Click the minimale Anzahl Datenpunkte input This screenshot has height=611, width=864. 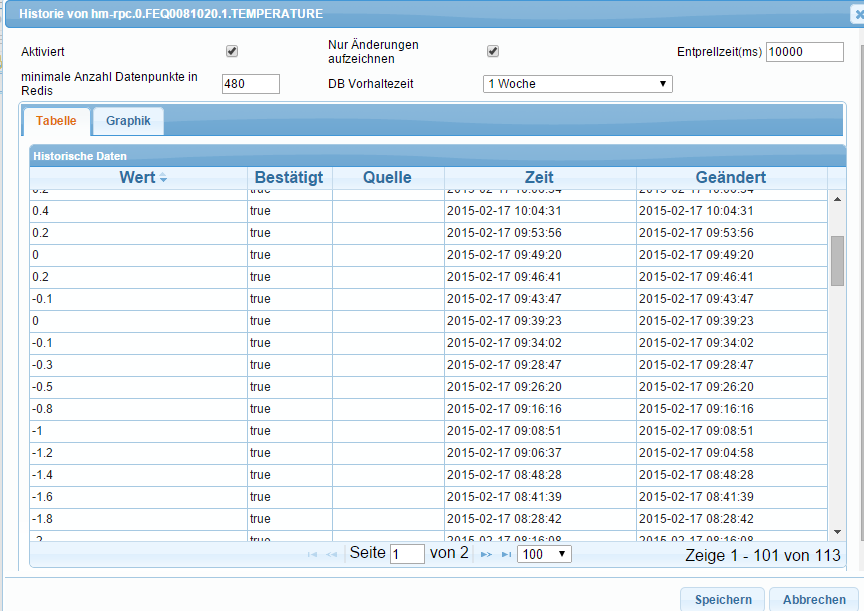251,84
